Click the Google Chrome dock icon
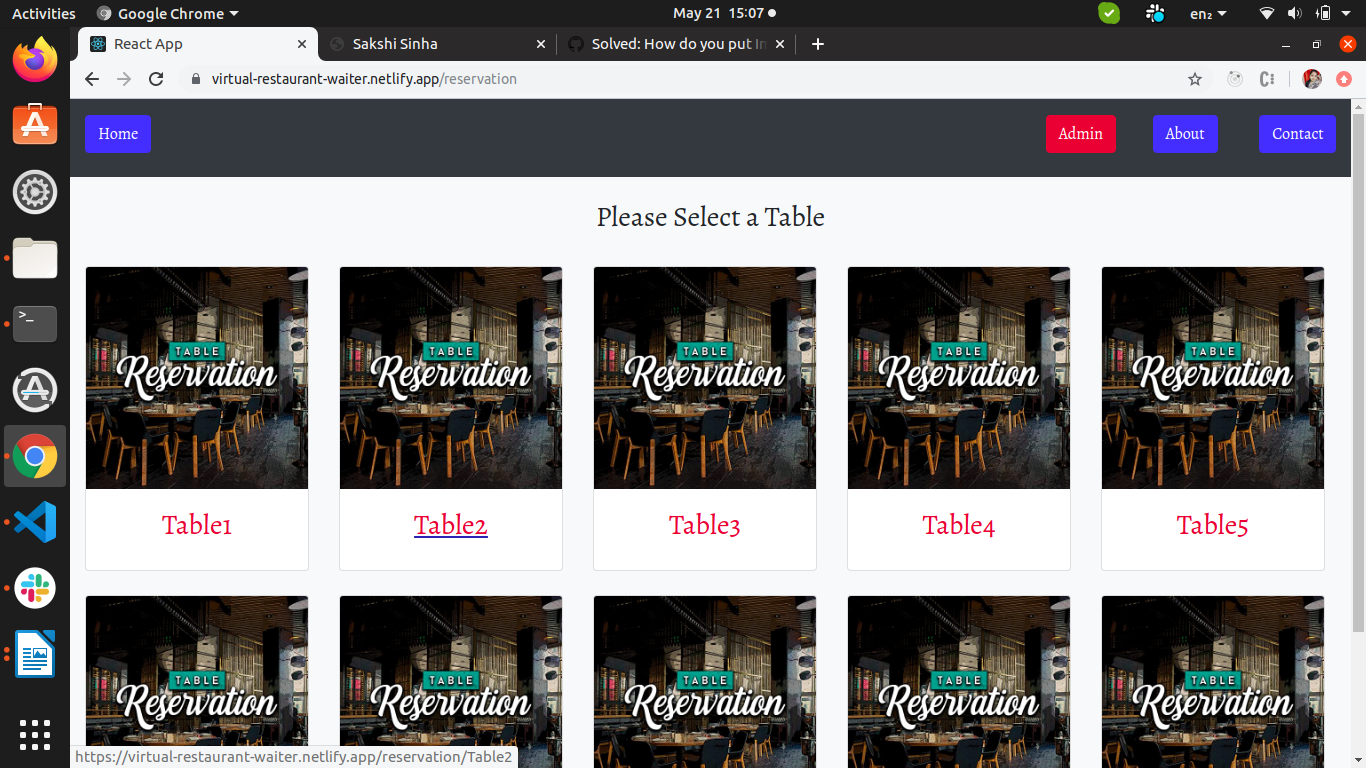Image resolution: width=1366 pixels, height=768 pixels. click(35, 456)
